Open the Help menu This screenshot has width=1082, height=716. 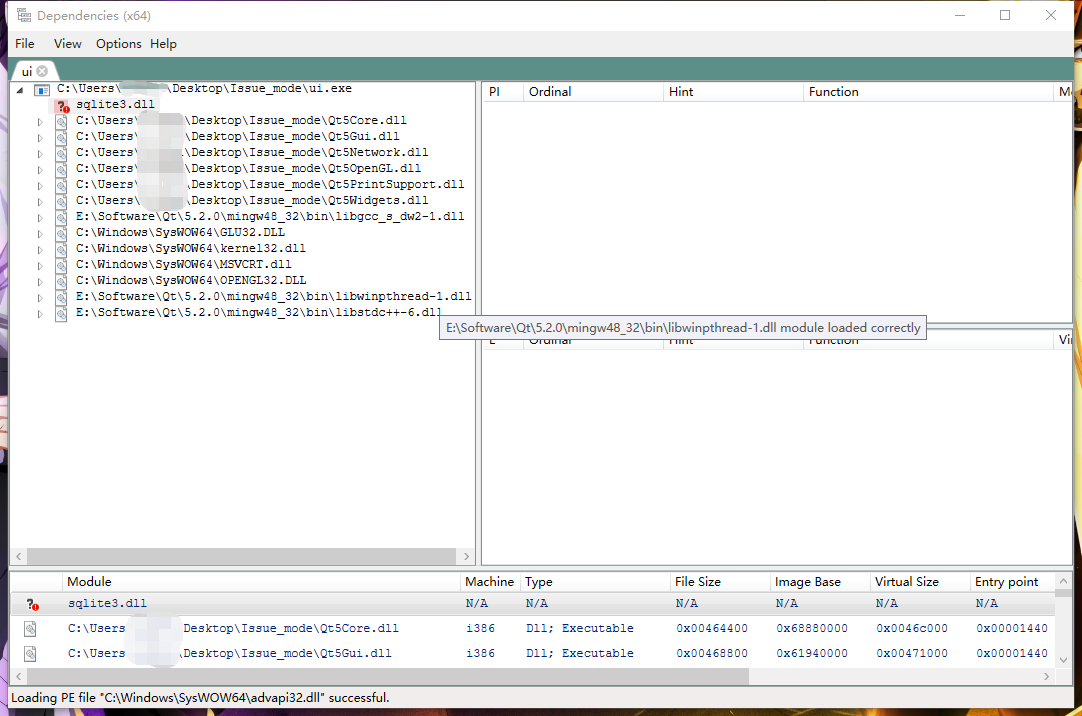coord(163,44)
